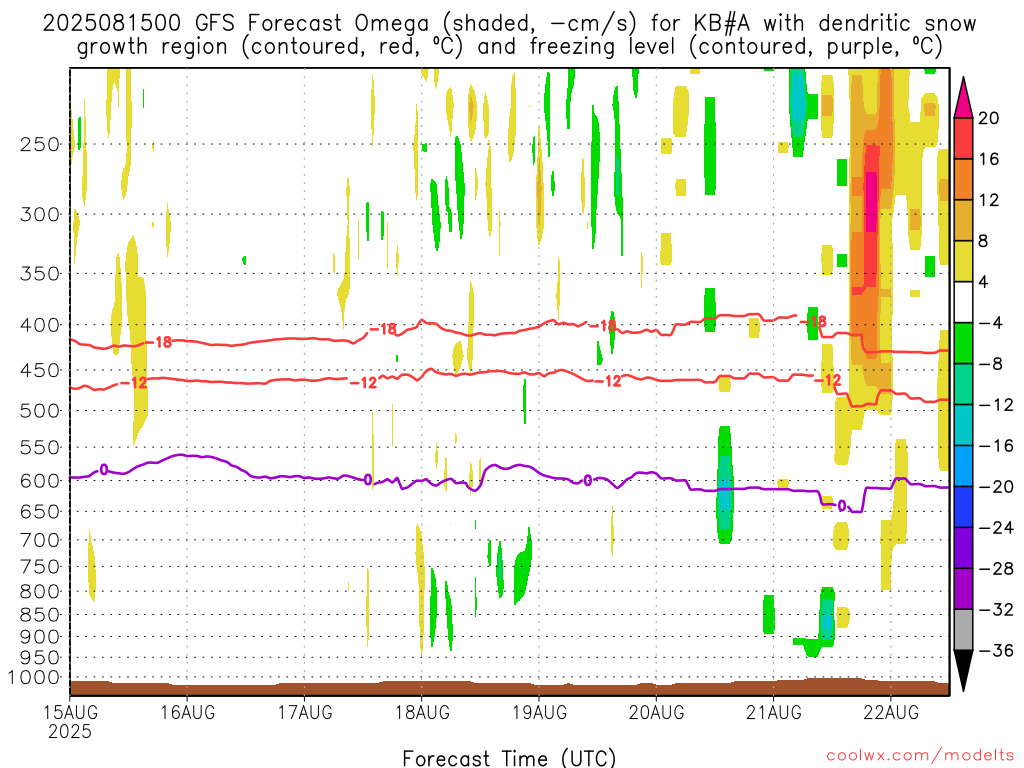This screenshot has height=768, width=1024.
Task: Click the 600 pressure level label
Action: tap(40, 481)
